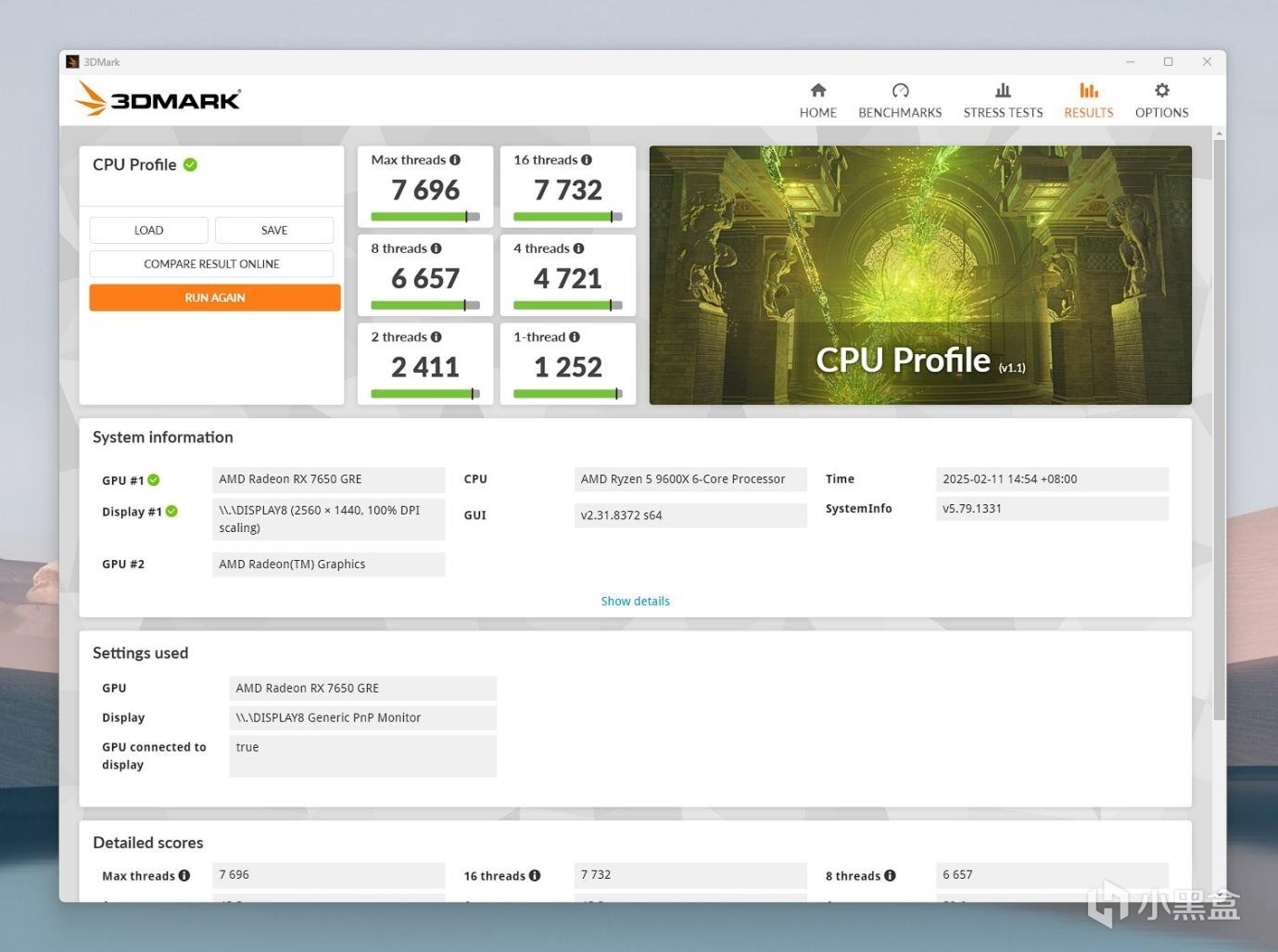The width and height of the screenshot is (1278, 952).
Task: Click the Max threads score progress bar
Action: [425, 217]
